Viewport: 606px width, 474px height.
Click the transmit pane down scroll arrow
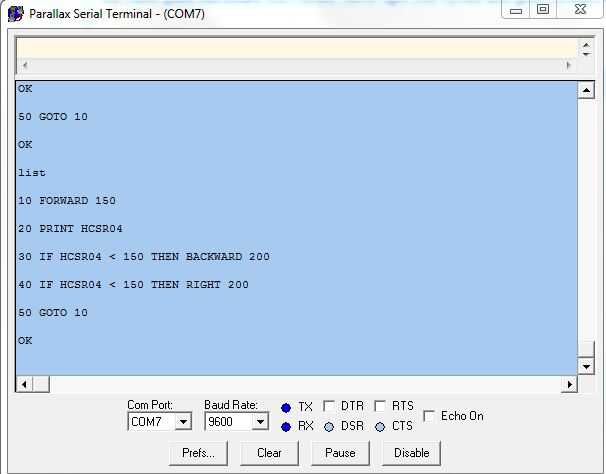click(586, 54)
